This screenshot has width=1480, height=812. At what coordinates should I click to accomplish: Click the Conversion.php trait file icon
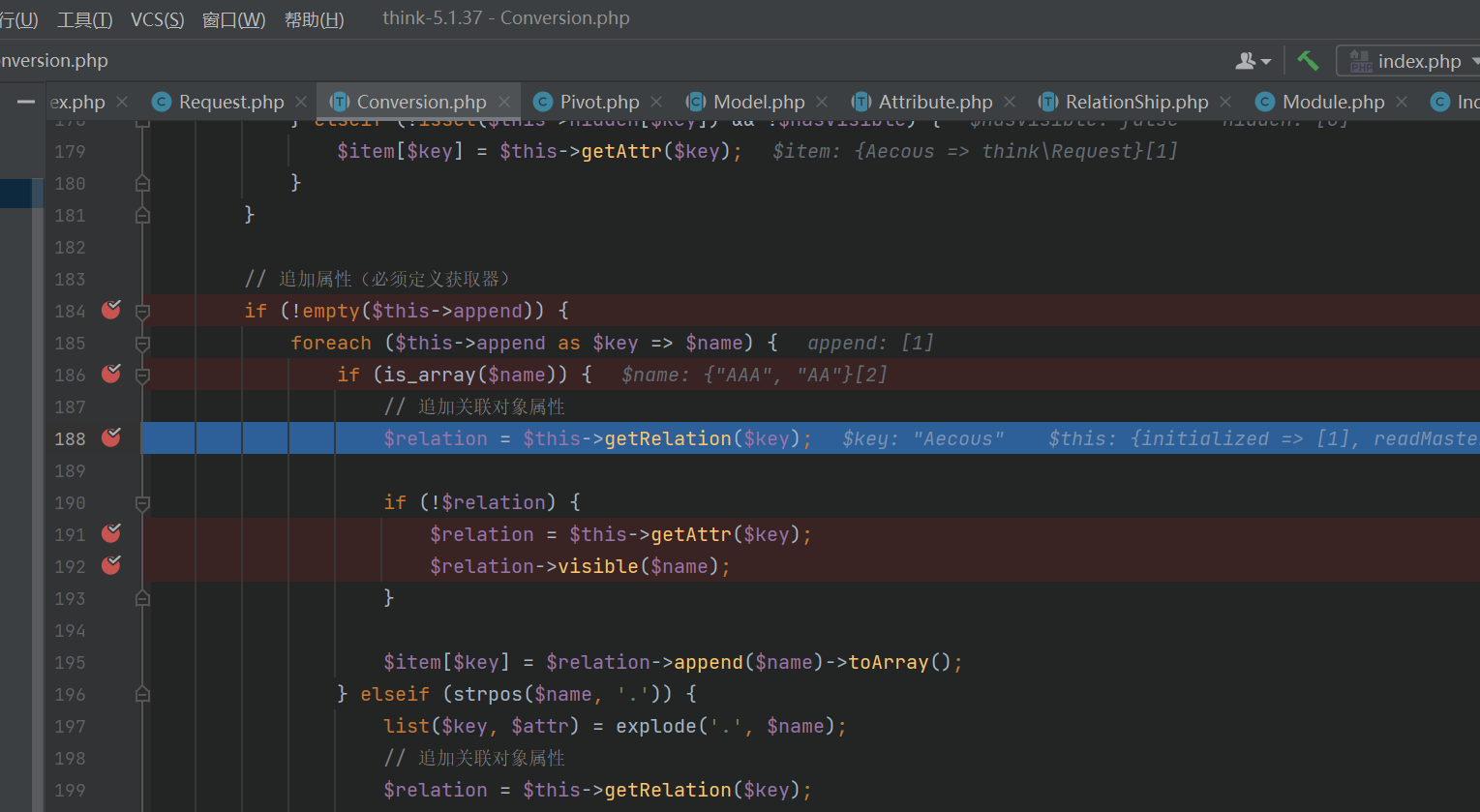340,102
